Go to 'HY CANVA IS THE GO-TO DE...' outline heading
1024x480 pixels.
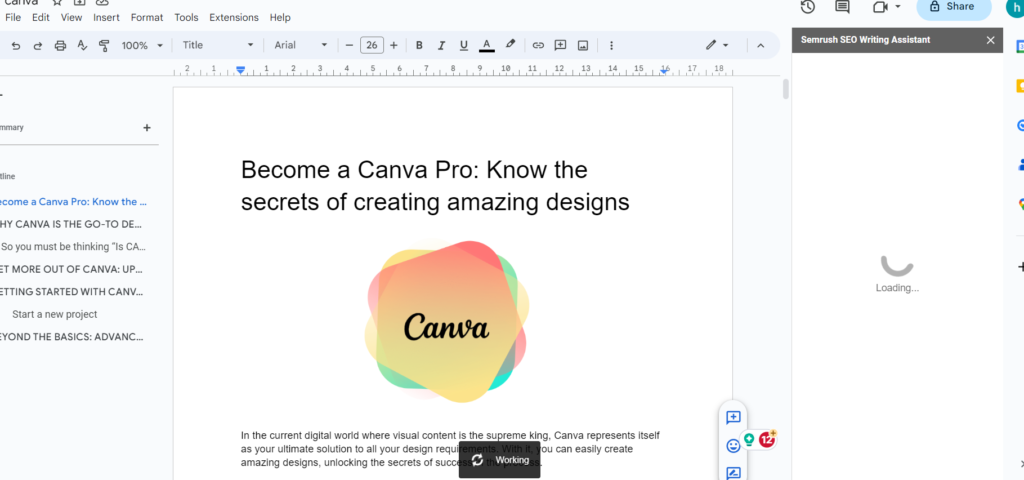point(71,224)
